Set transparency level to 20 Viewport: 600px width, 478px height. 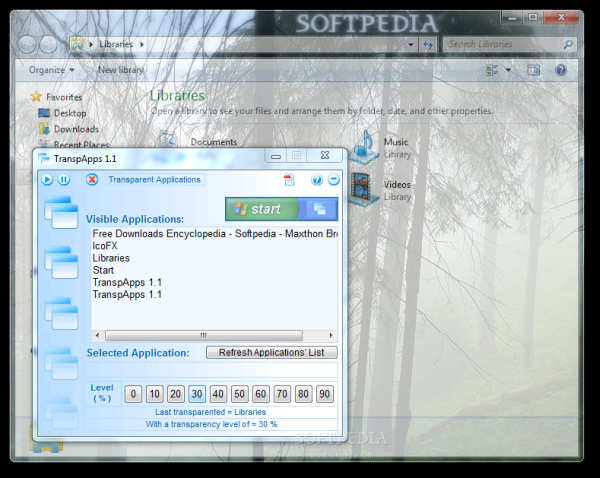(x=176, y=394)
